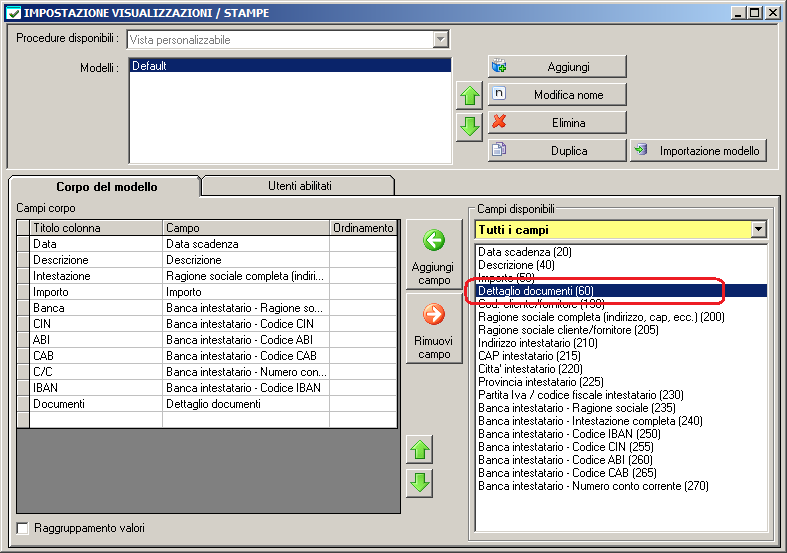Click the Ordinamento column header
Viewport: 787px width, 553px height.
click(363, 228)
